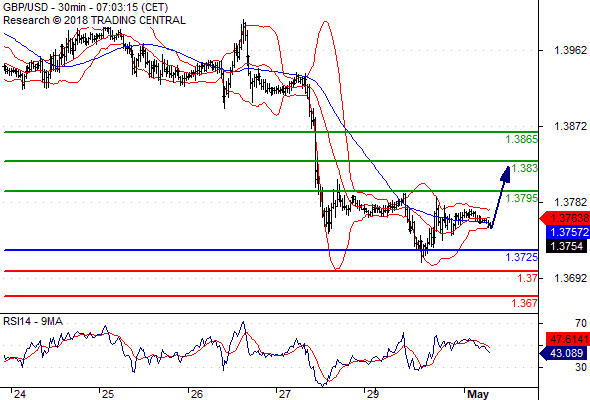Click the 1.3782 price axis label
The height and width of the screenshot is (400, 590).
pyautogui.click(x=570, y=202)
